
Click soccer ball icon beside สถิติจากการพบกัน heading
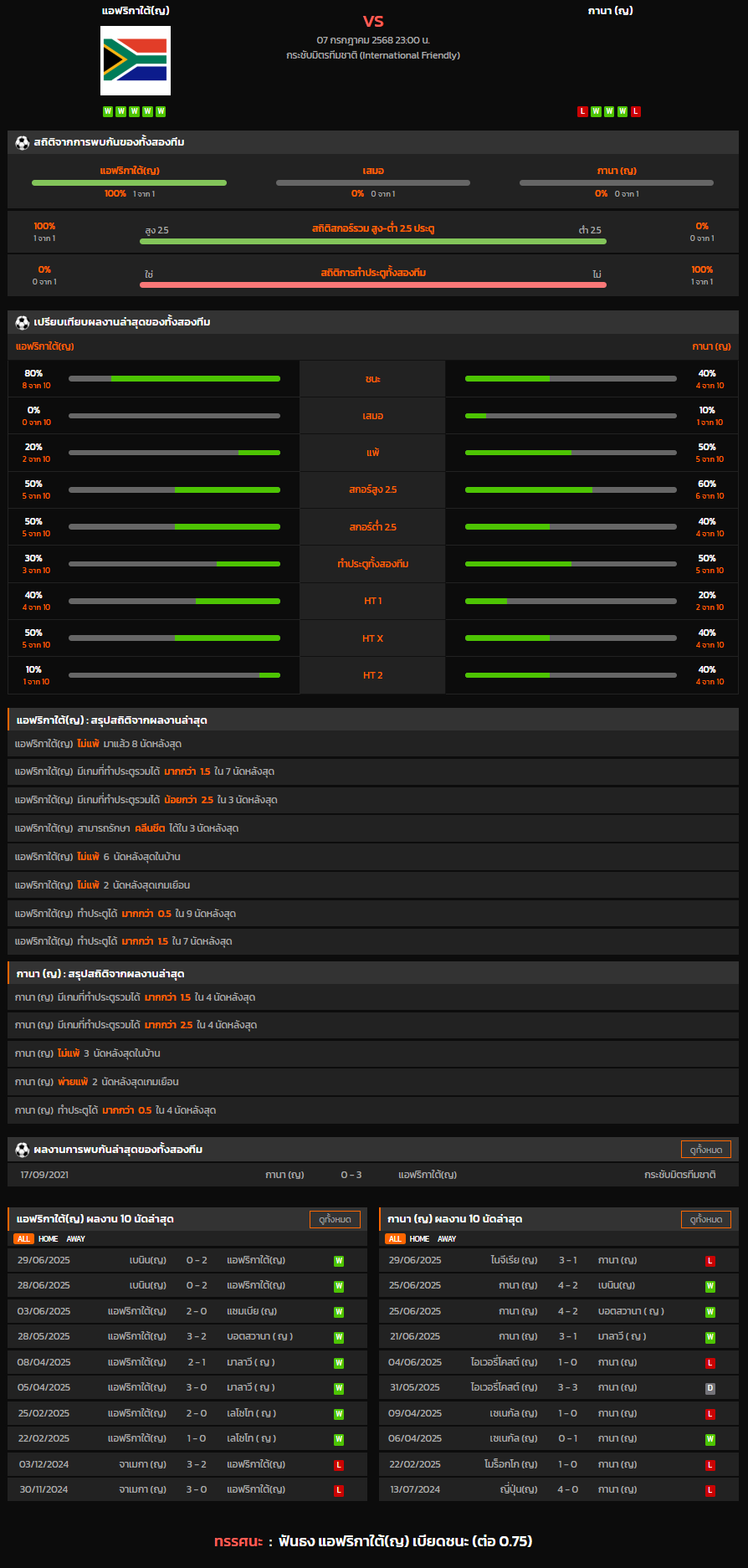(23, 142)
